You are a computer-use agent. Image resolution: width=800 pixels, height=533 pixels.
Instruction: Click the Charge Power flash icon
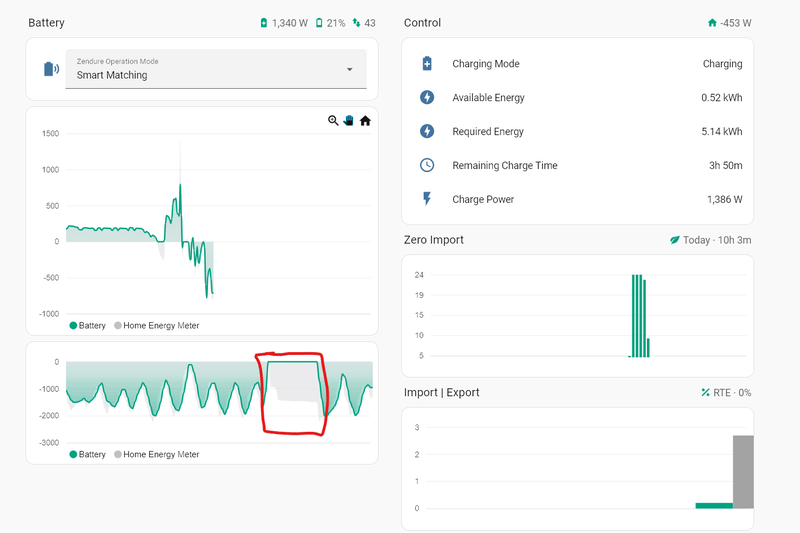click(x=427, y=198)
